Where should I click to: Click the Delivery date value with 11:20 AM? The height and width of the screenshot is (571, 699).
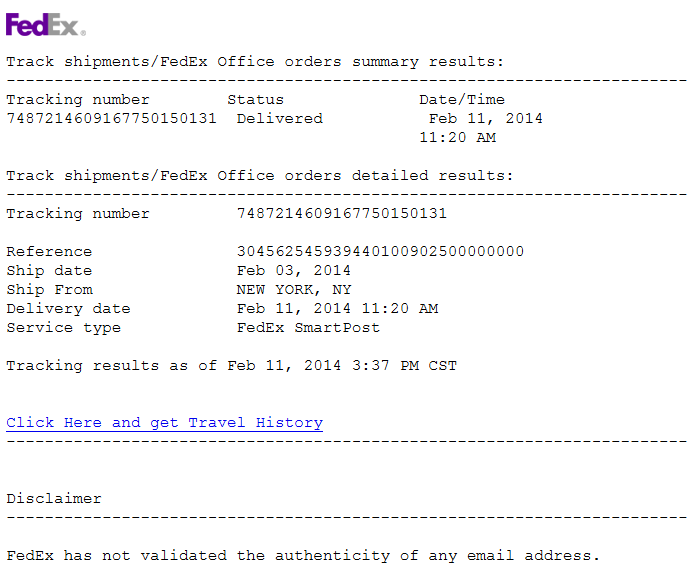coord(337,308)
